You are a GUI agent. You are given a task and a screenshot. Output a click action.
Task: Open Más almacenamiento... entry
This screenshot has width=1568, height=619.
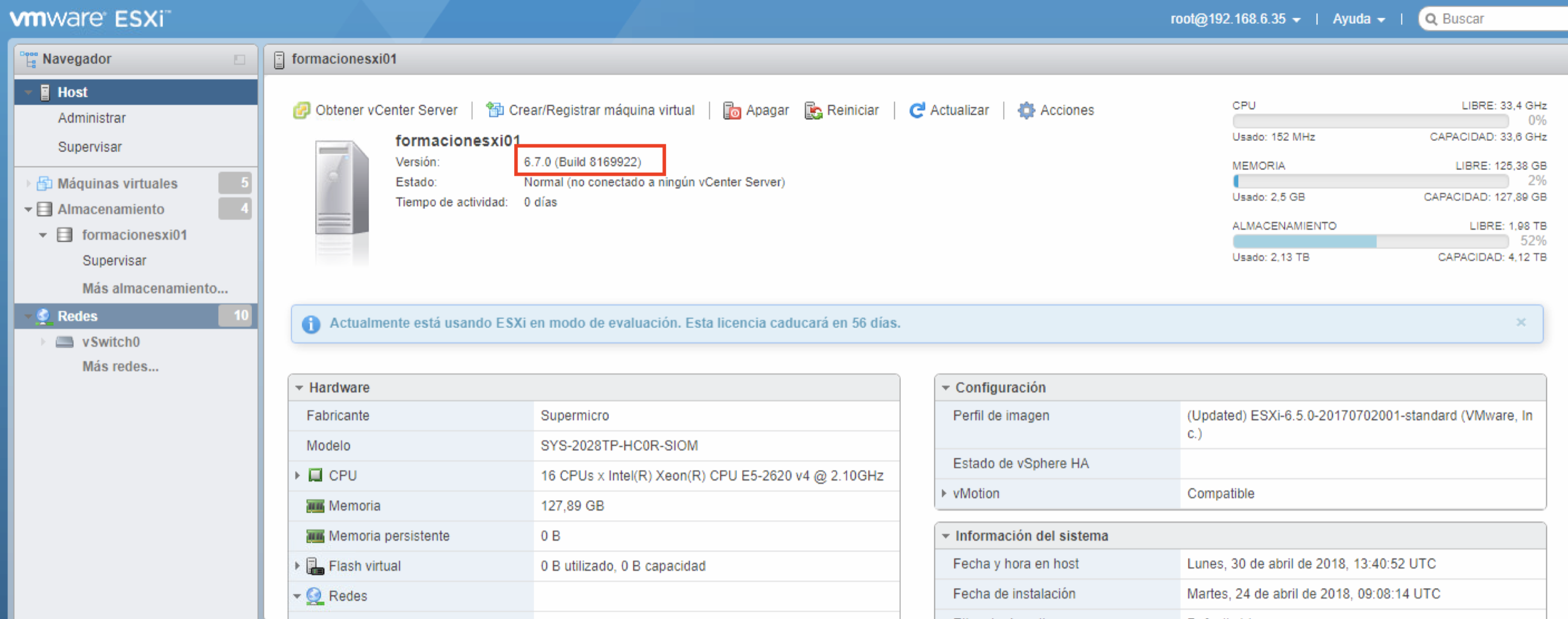[155, 289]
